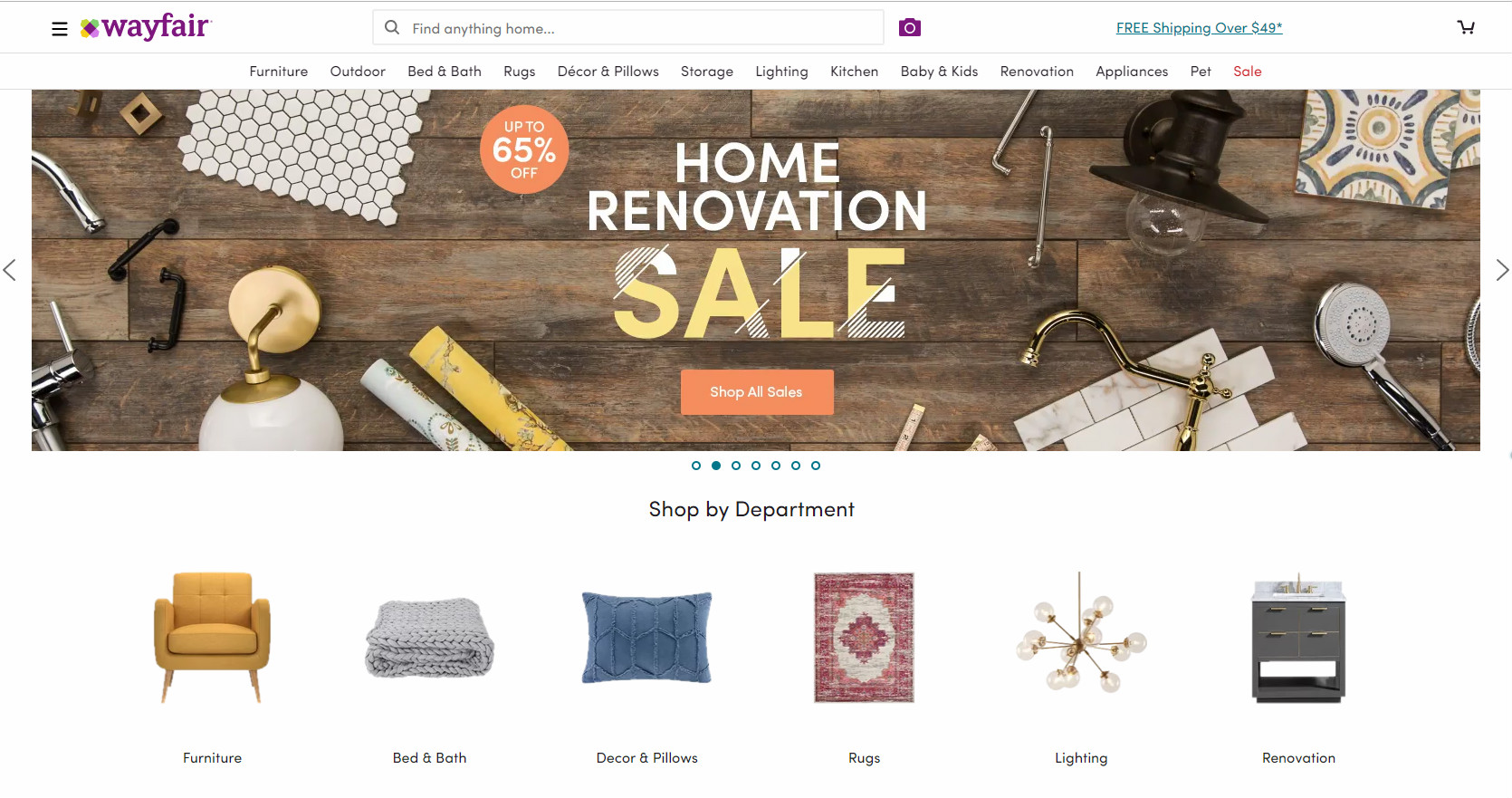Go to previous banner slide arrow
This screenshot has width=1512, height=798.
(x=10, y=270)
